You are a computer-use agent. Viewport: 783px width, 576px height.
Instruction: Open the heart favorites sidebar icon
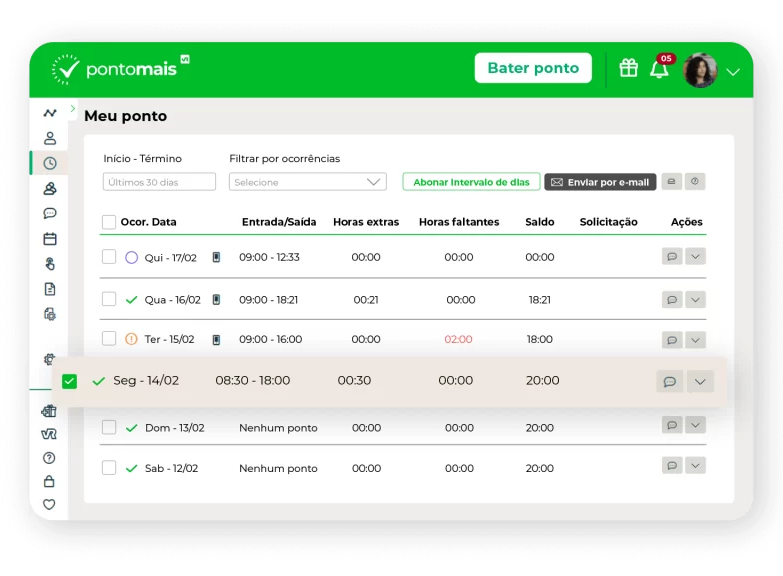[x=49, y=505]
